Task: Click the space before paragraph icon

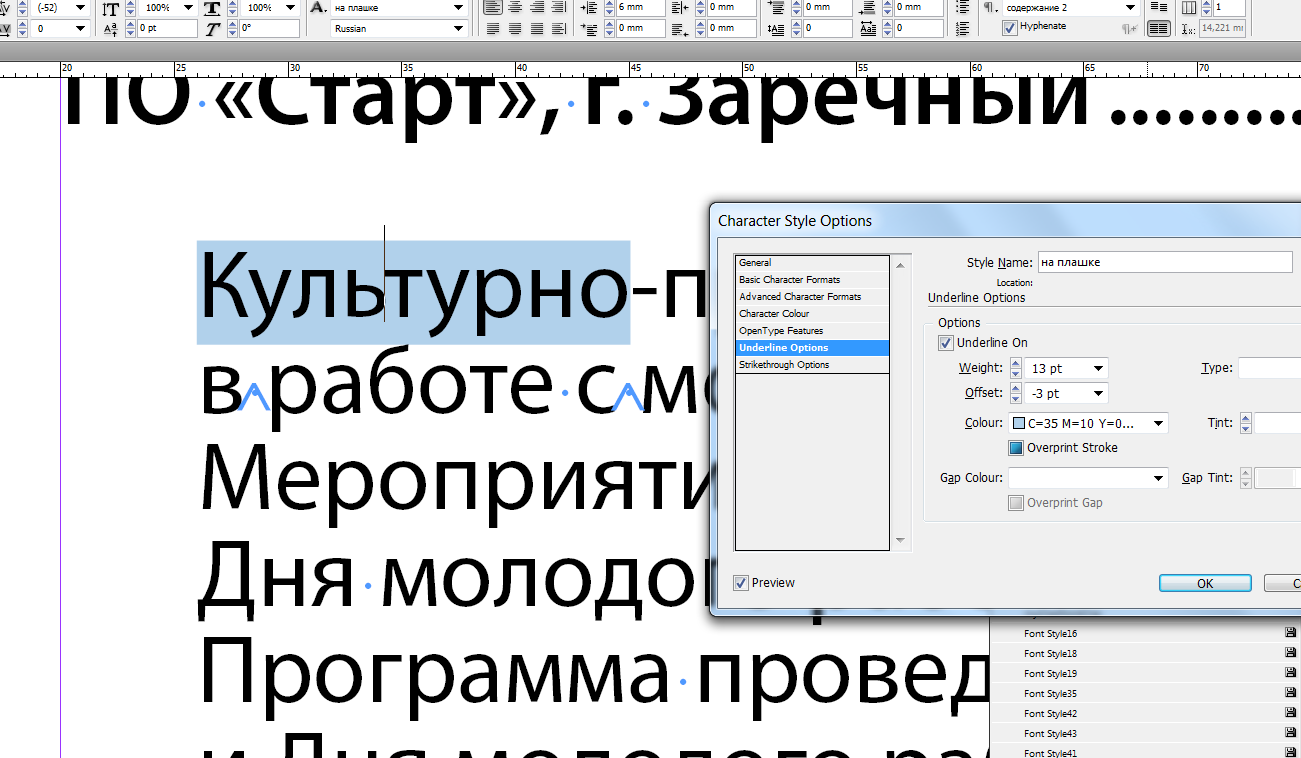Action: click(778, 7)
